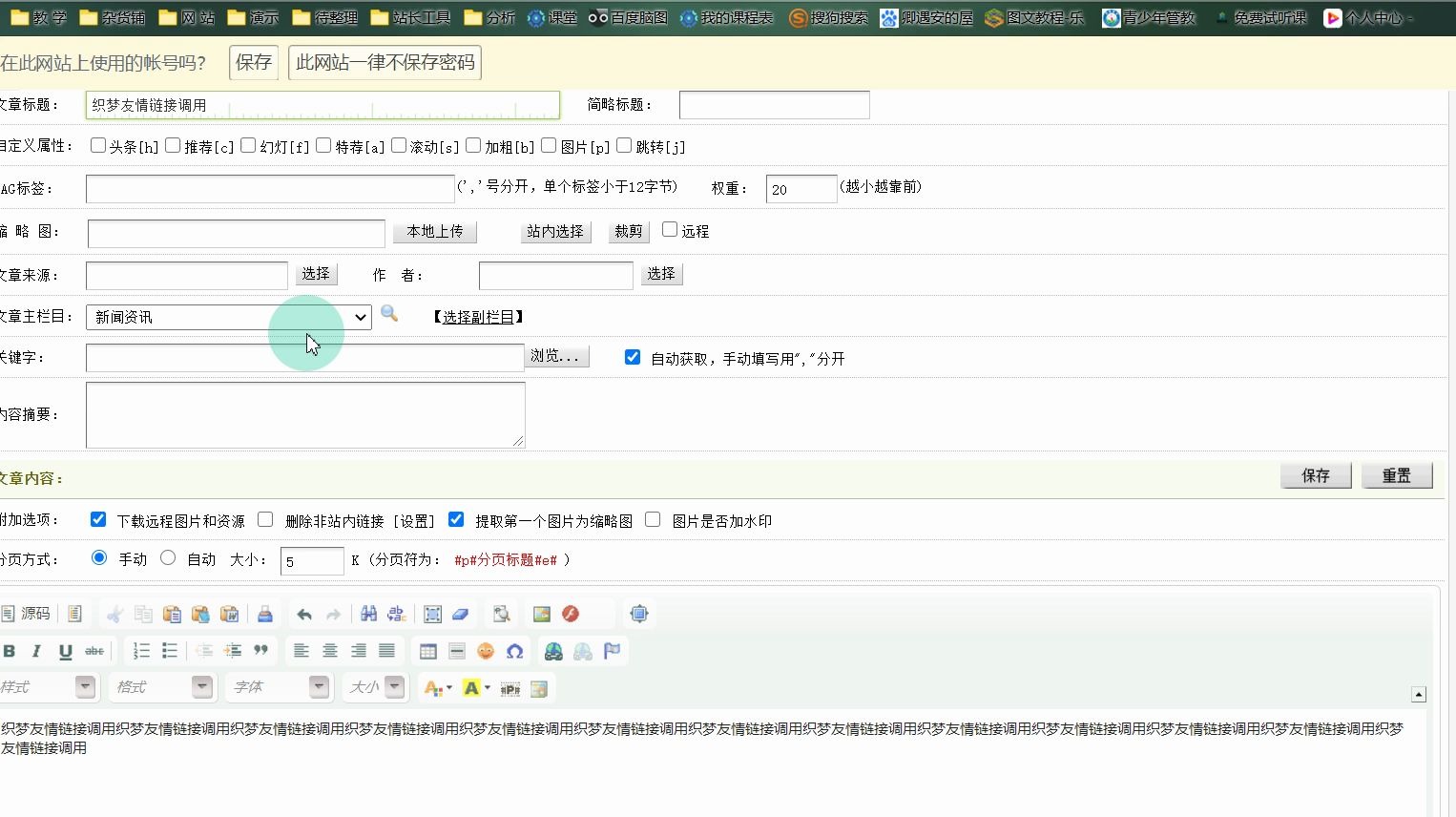The height and width of the screenshot is (817, 1456).
Task: Enable the 远程 checkbox for thumbnail
Action: tap(670, 229)
